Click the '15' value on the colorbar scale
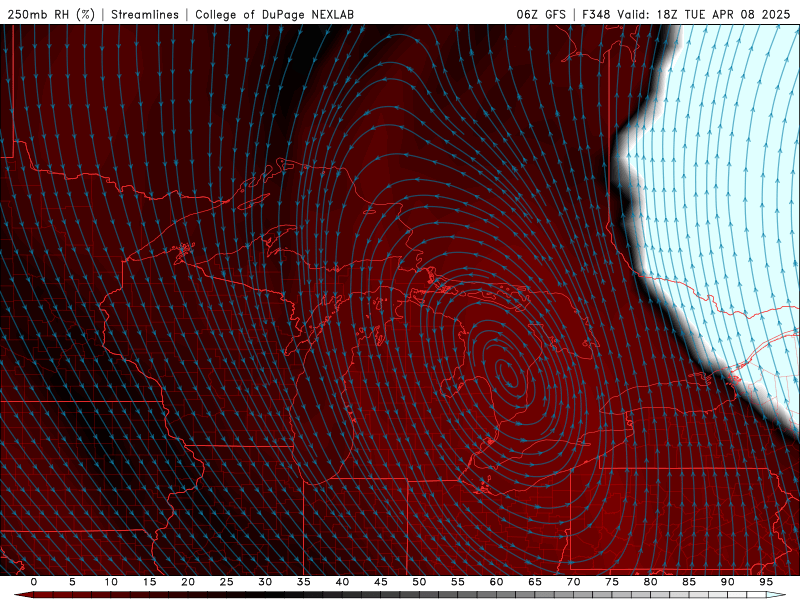 149,582
